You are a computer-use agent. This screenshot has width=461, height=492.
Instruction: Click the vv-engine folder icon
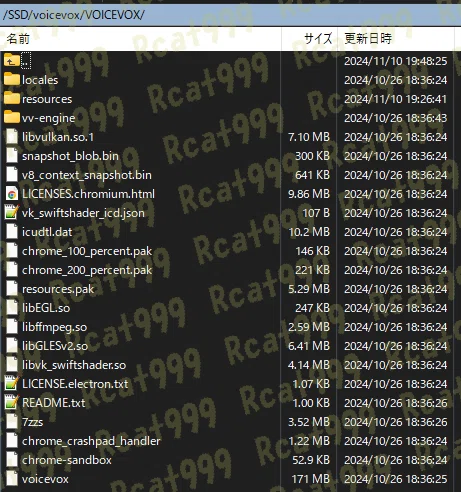[12, 117]
